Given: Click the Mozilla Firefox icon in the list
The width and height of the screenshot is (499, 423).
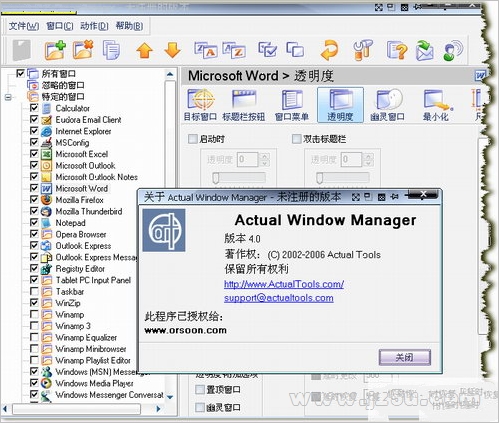Looking at the screenshot, I should point(46,200).
